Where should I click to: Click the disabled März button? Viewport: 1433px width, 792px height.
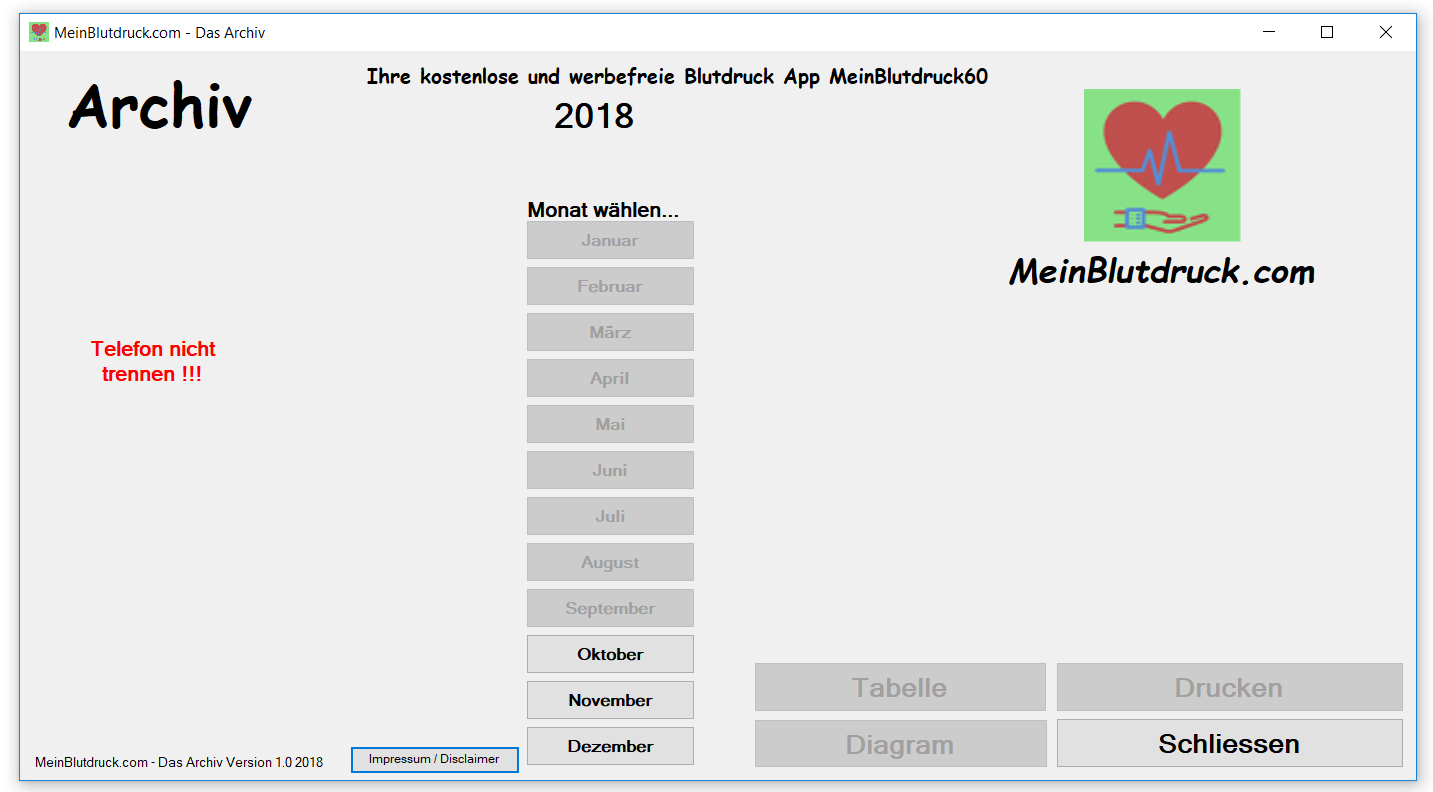tap(610, 332)
